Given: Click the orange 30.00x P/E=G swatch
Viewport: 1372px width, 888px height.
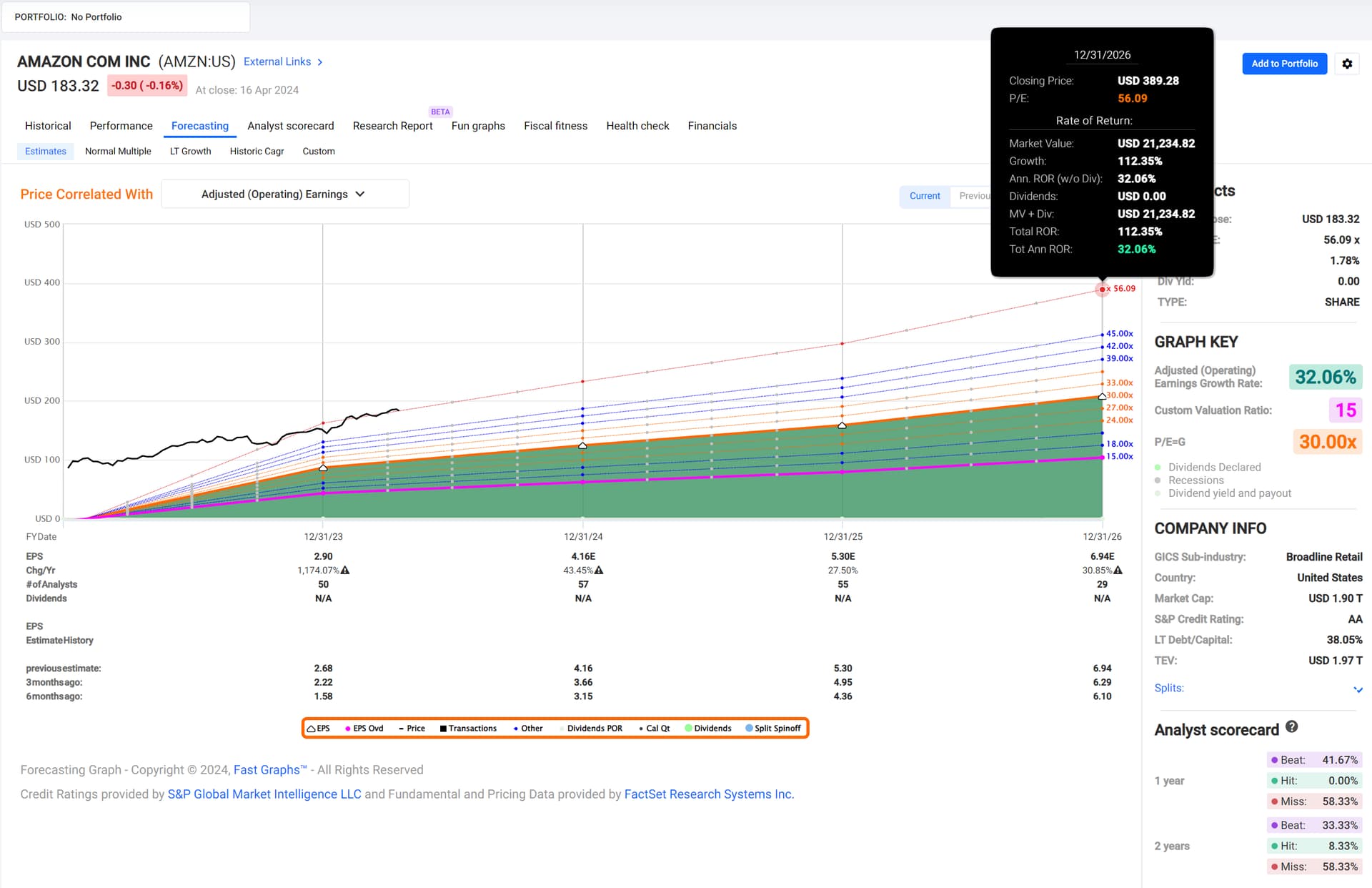Looking at the screenshot, I should click(1327, 442).
